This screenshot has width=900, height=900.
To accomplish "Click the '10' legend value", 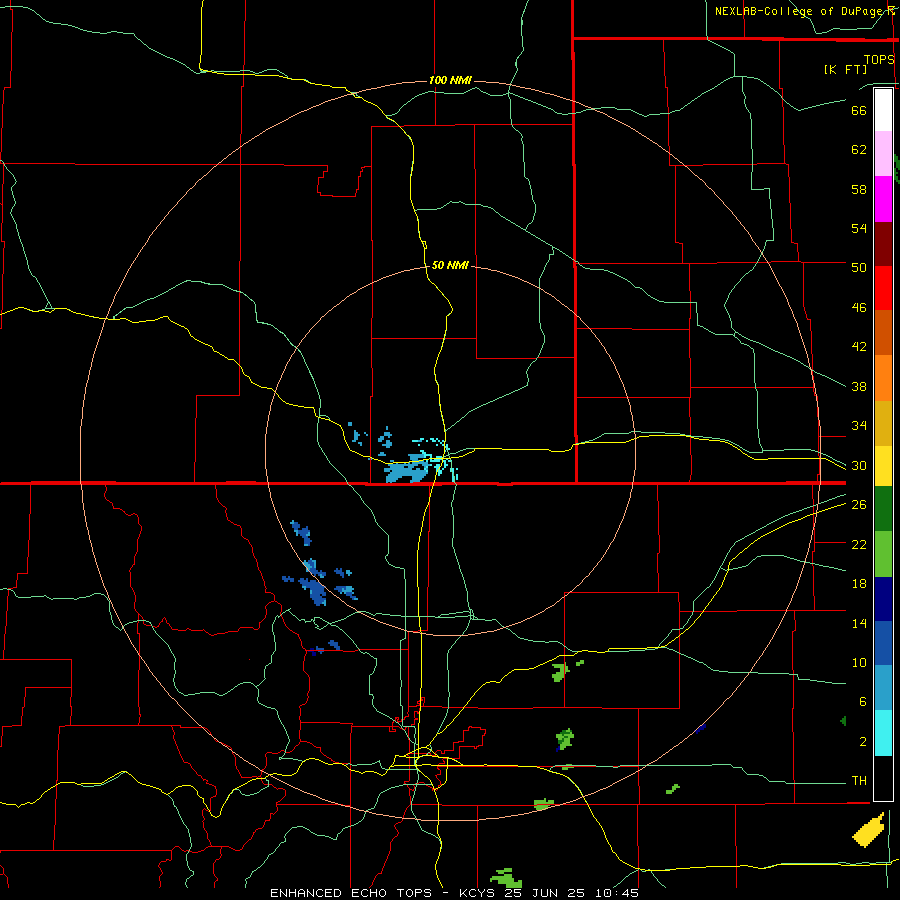I will [x=859, y=662].
